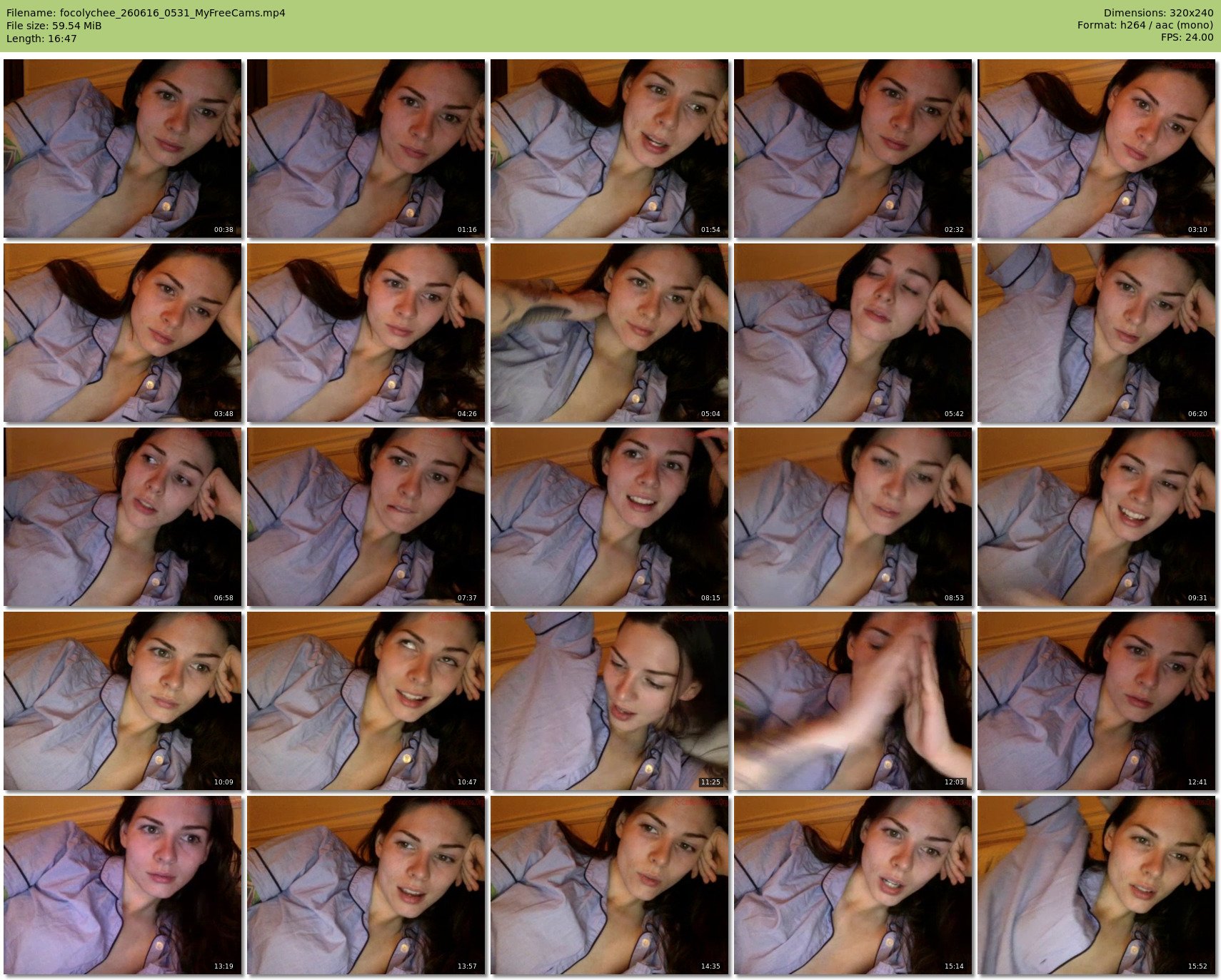
Task: Click the File size 59.54 MiB text
Action: 54,26
